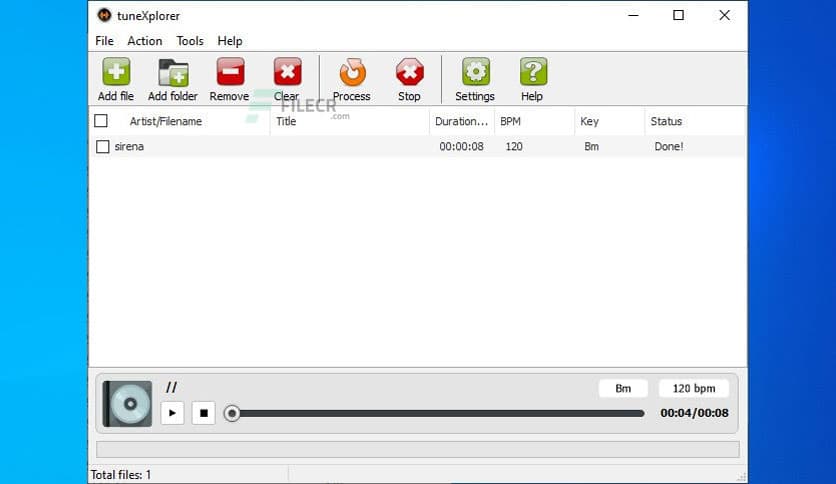Click the Bm key cell in the list
Image resolution: width=836 pixels, height=484 pixels.
pyautogui.click(x=591, y=147)
